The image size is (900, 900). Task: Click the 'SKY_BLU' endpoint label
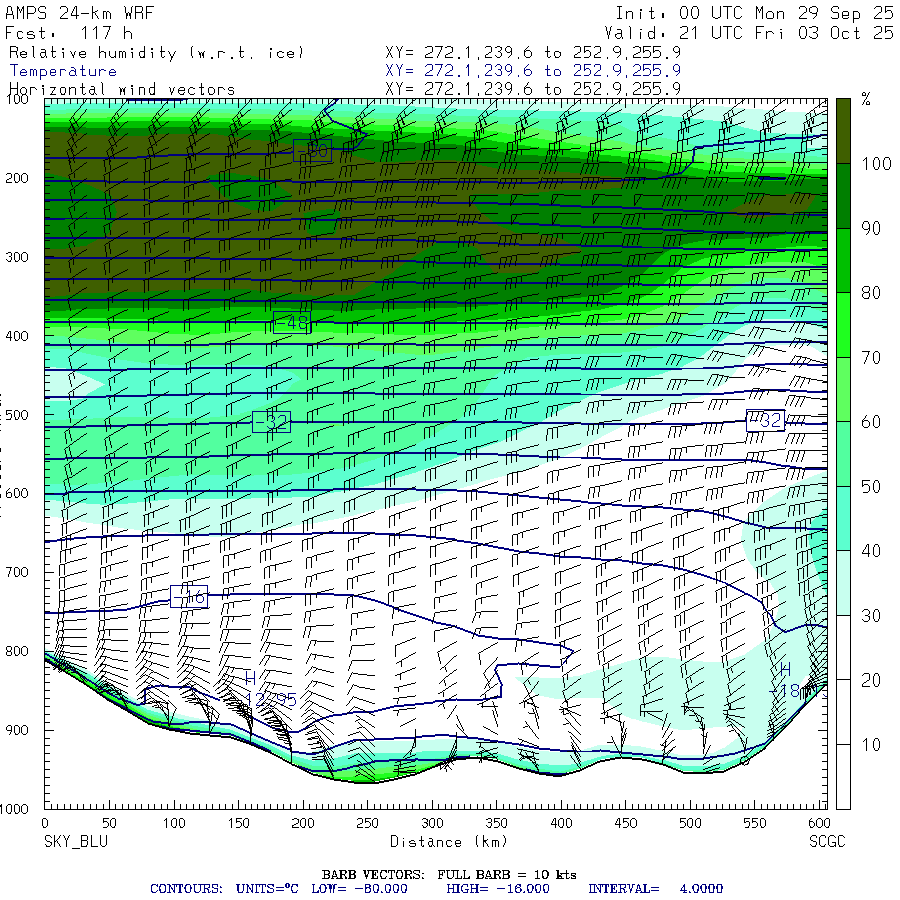76,841
